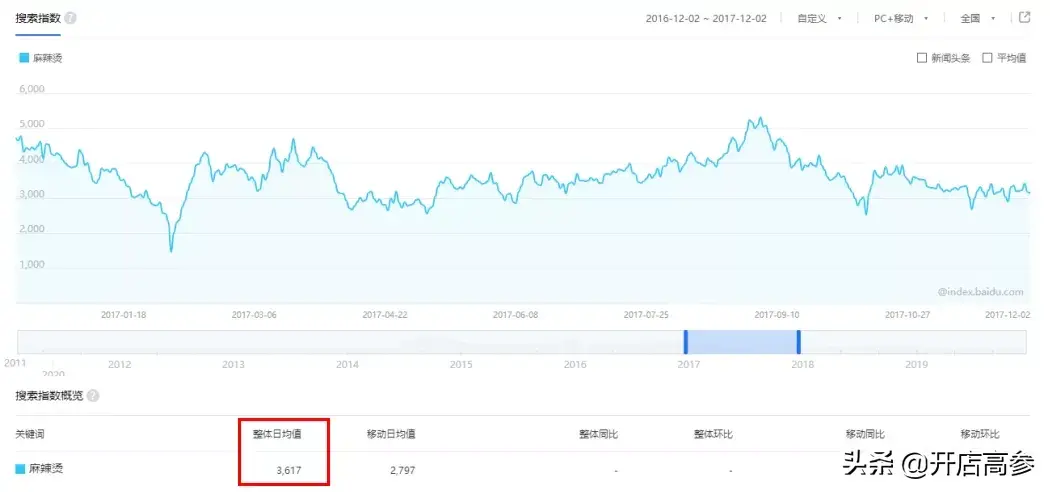1050x492 pixels.
Task: Click the 移动日均值 column header
Action: (391, 434)
